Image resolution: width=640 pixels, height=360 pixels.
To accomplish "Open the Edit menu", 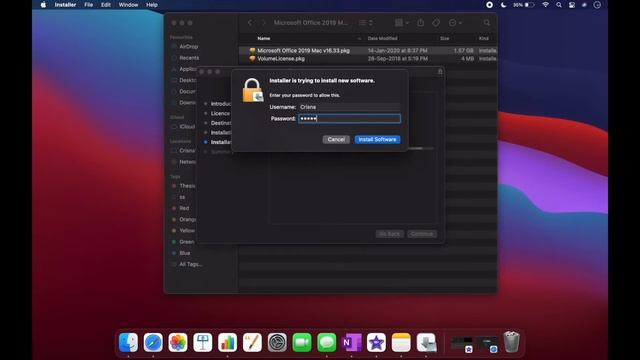I will pos(106,5).
